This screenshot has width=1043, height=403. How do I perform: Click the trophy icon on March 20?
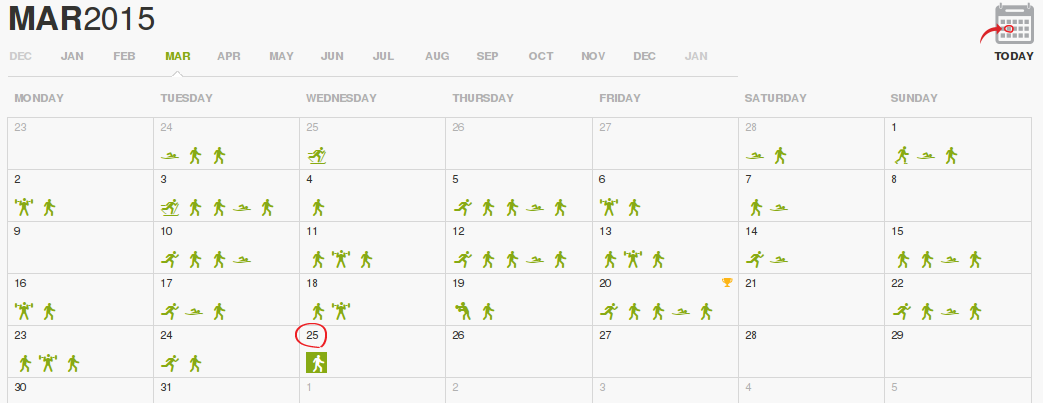click(x=726, y=283)
